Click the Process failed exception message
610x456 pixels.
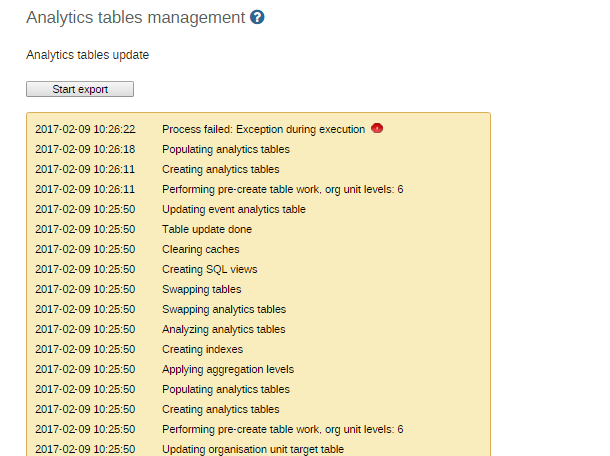pyautogui.click(x=263, y=129)
